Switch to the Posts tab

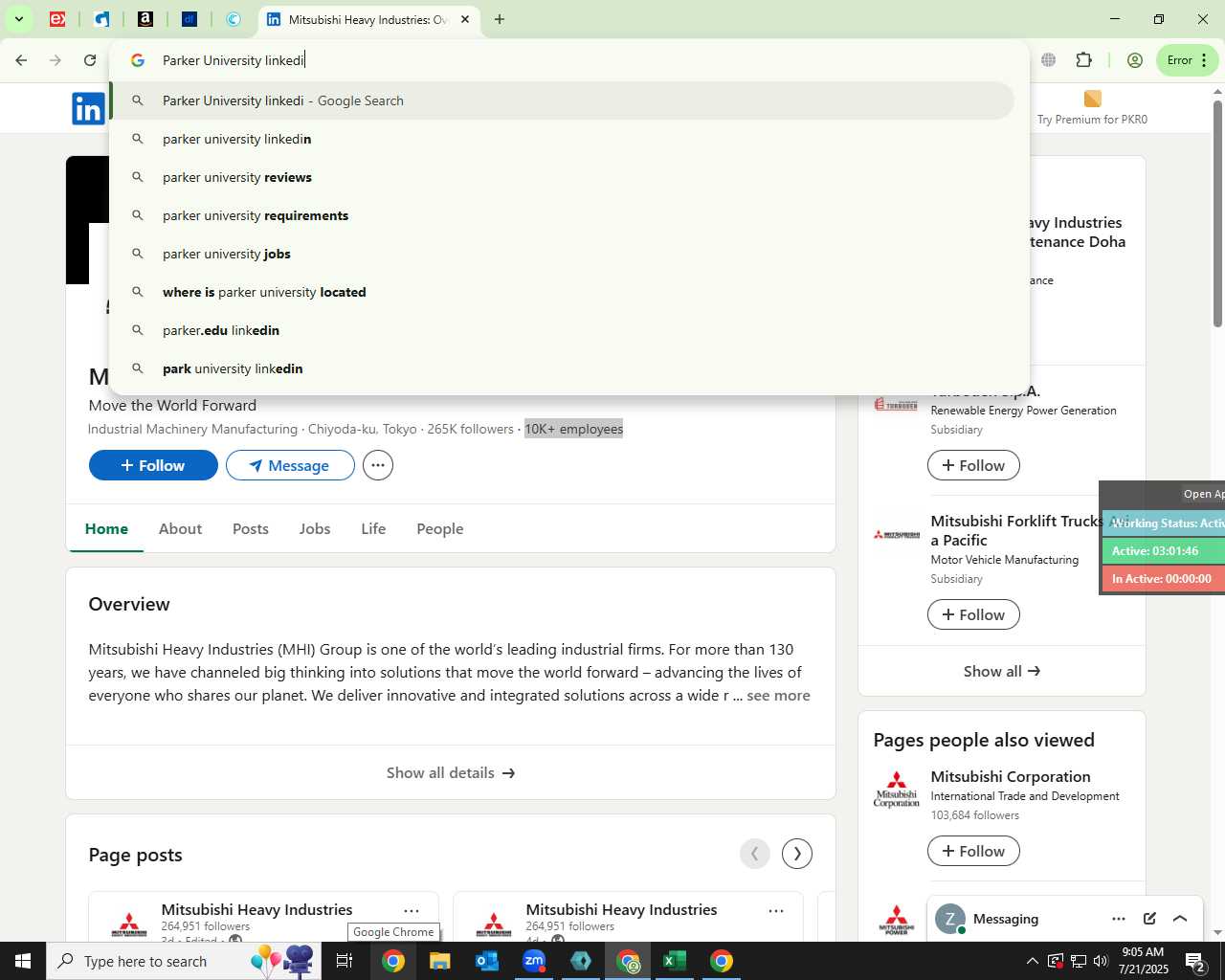point(251,528)
